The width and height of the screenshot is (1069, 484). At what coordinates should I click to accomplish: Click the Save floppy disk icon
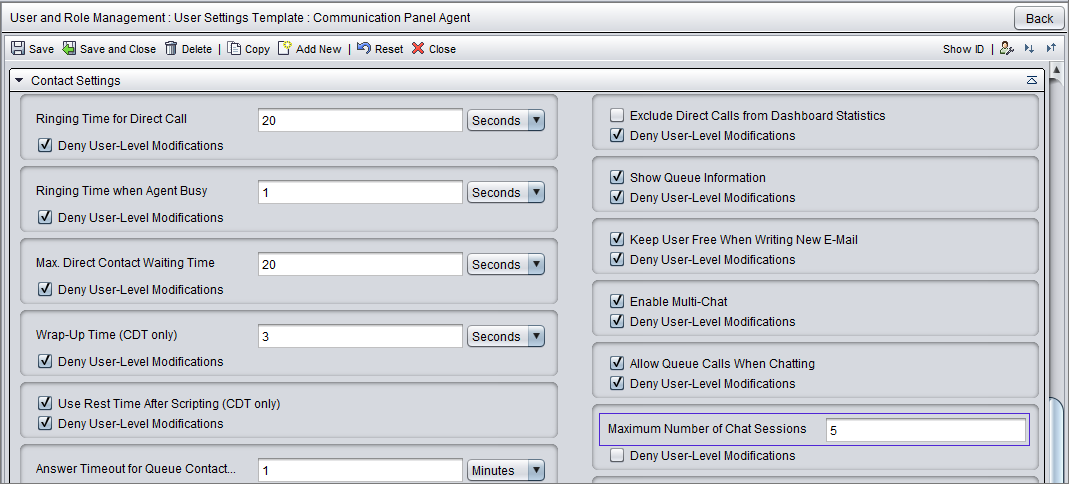[x=18, y=48]
